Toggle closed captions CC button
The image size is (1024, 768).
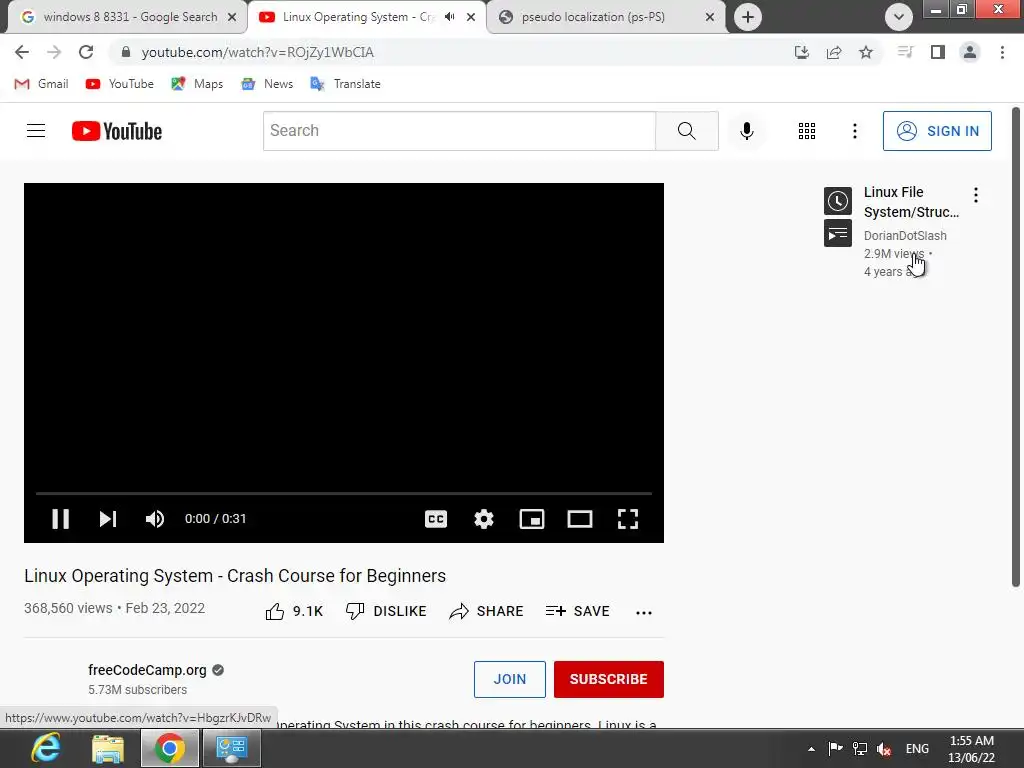pyautogui.click(x=436, y=519)
